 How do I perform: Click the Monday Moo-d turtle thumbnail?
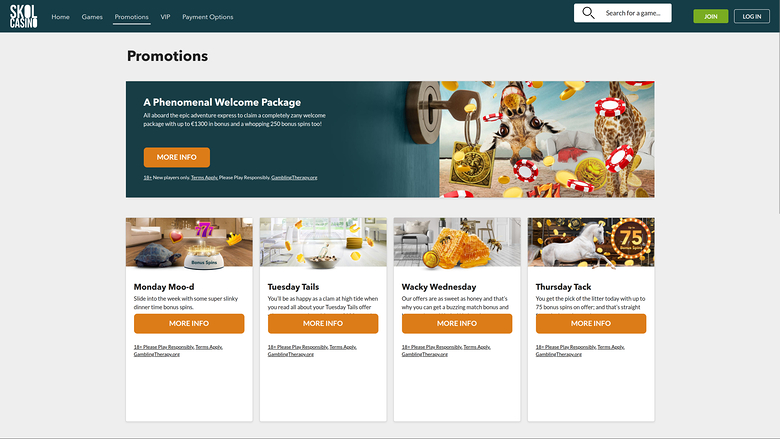(x=189, y=243)
